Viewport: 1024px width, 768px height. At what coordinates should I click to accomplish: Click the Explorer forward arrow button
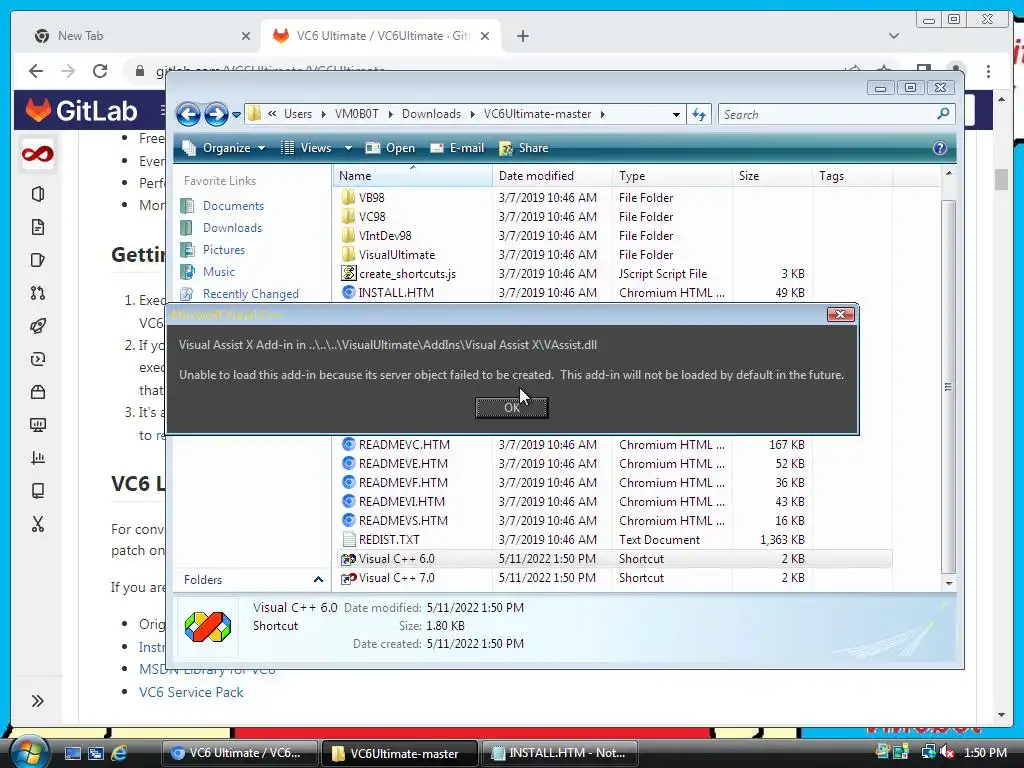click(216, 114)
